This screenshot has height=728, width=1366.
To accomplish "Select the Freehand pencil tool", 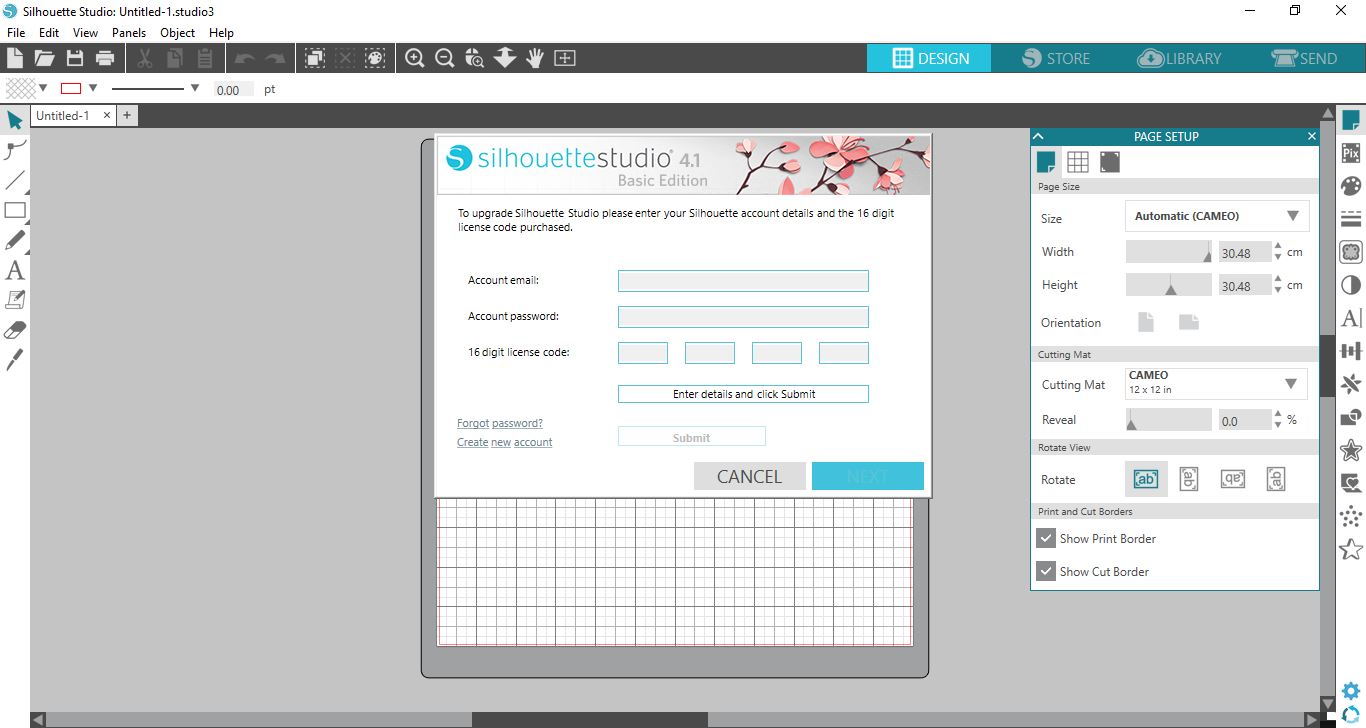I will pos(15,240).
